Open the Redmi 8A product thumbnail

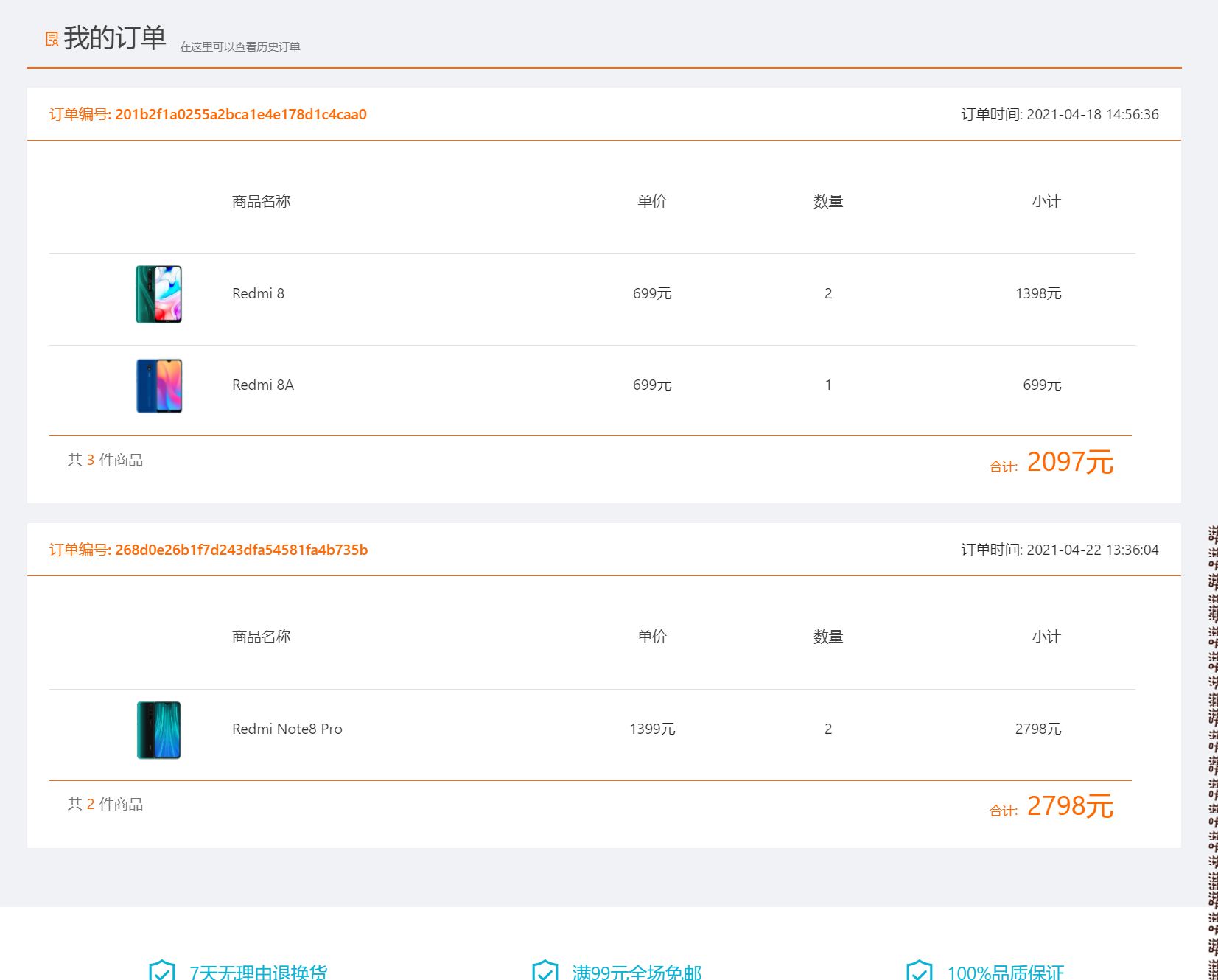point(159,385)
